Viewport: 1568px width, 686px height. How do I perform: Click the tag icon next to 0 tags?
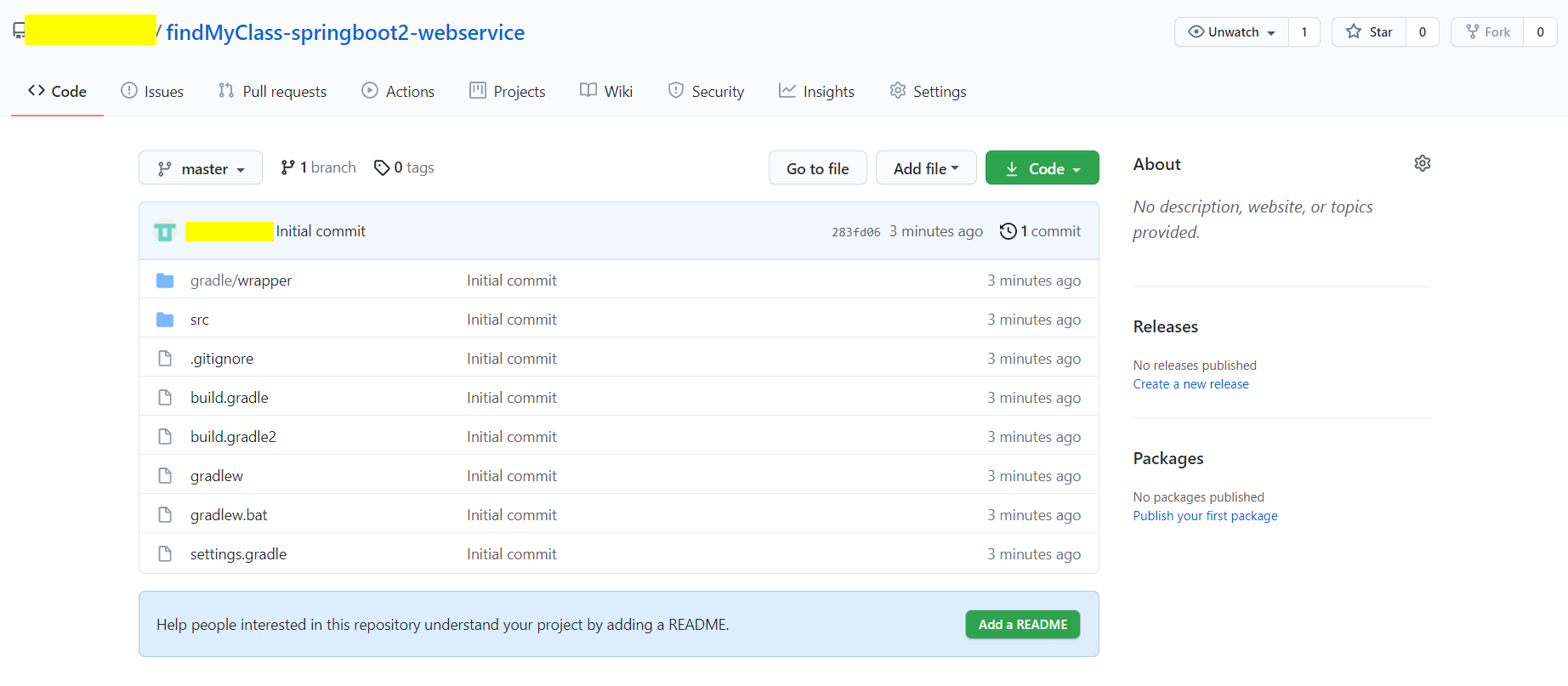[x=382, y=168]
